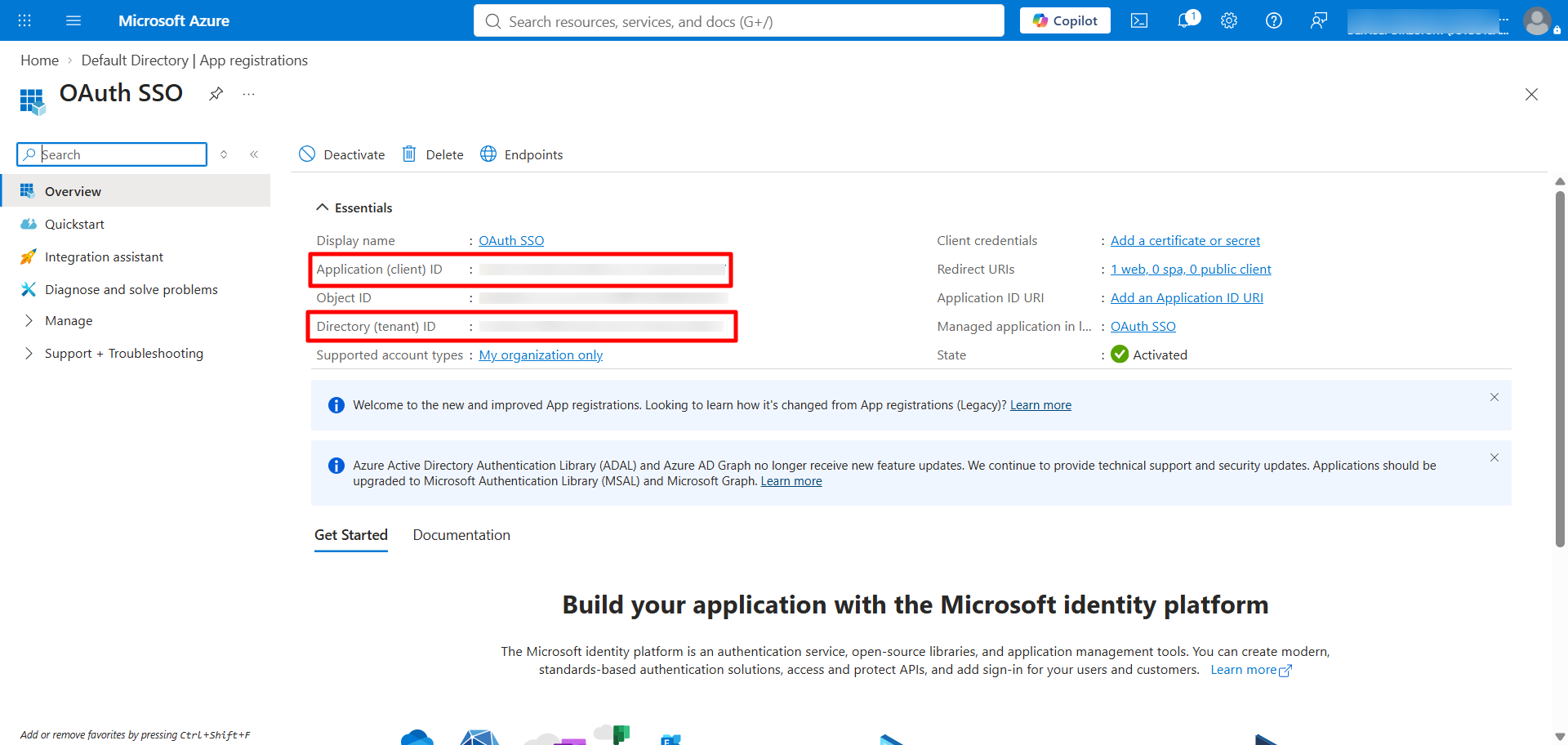Open portal settings gear

coord(1229,20)
